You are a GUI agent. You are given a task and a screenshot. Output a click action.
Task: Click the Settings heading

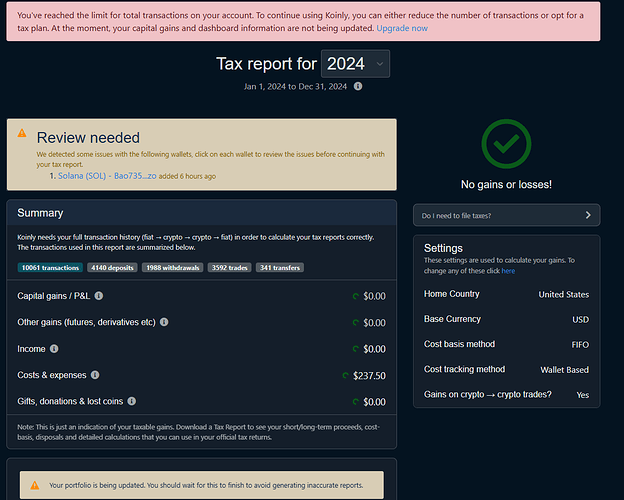[443, 248]
